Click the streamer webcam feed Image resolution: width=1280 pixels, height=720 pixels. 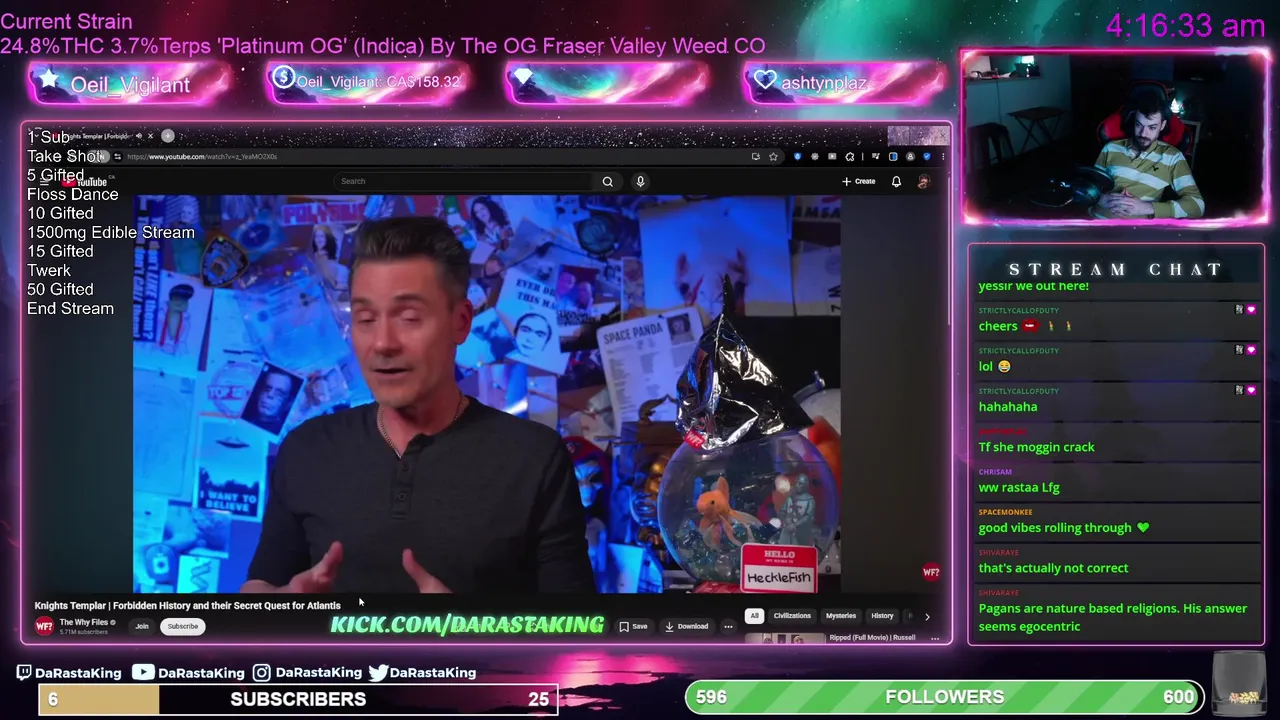1115,137
